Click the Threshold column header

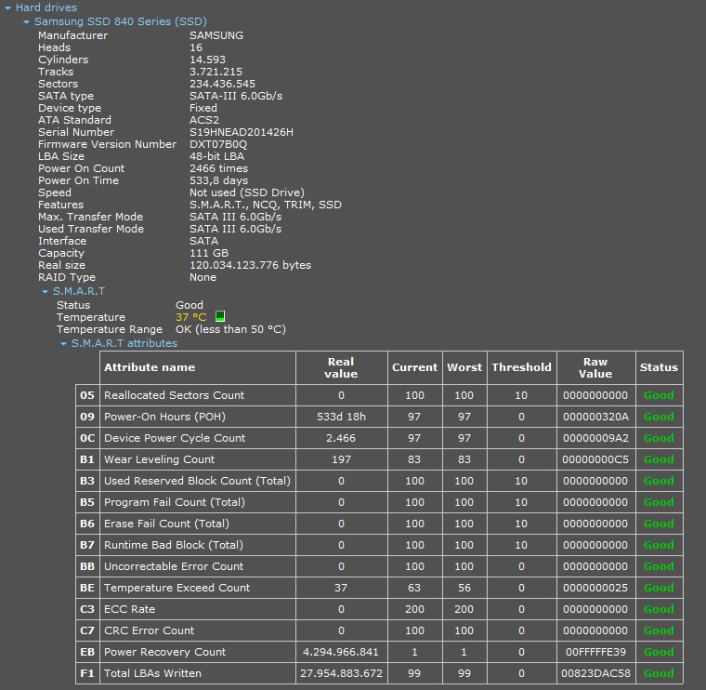521,368
